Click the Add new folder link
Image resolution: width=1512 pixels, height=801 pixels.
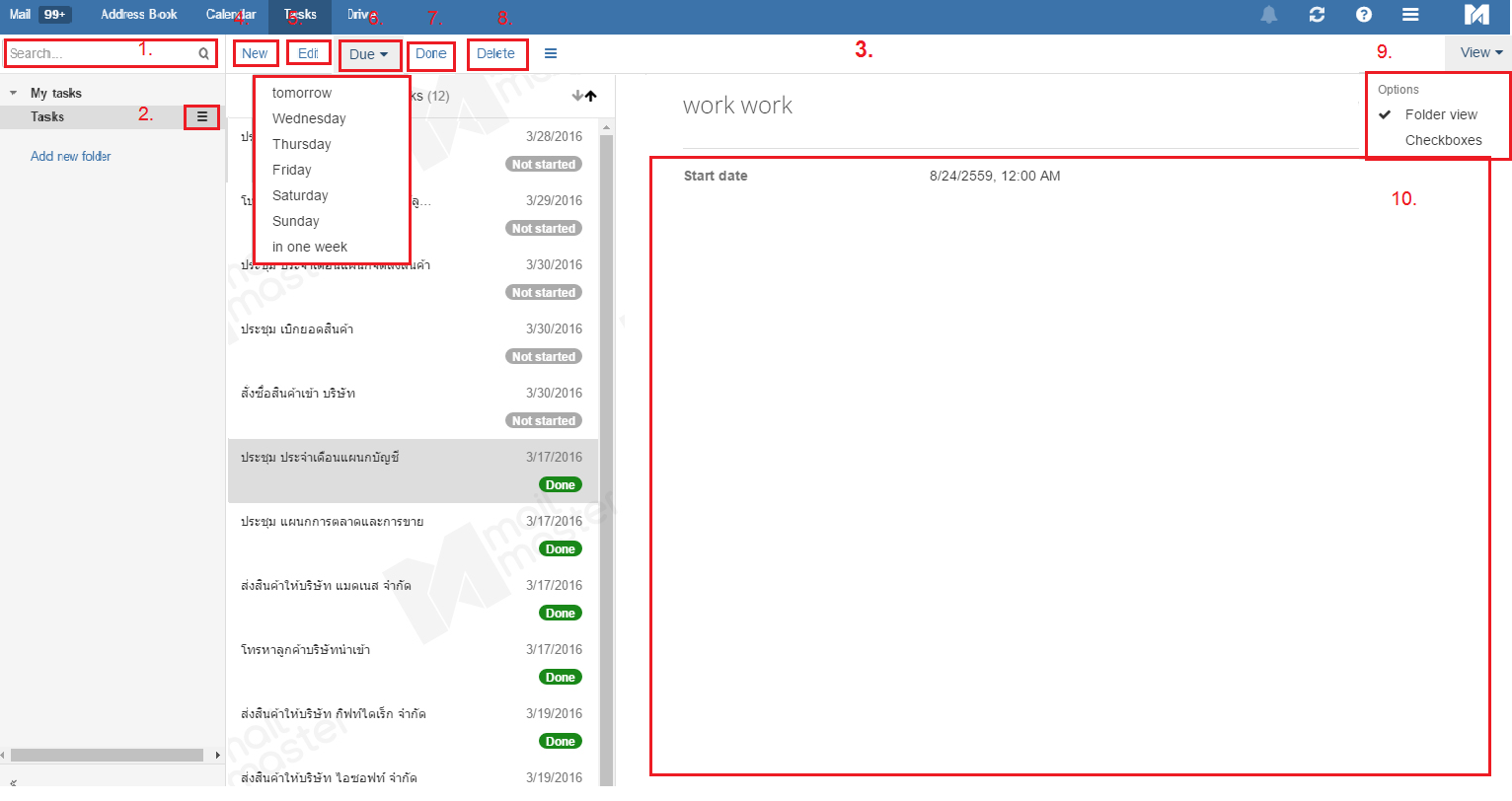[70, 156]
